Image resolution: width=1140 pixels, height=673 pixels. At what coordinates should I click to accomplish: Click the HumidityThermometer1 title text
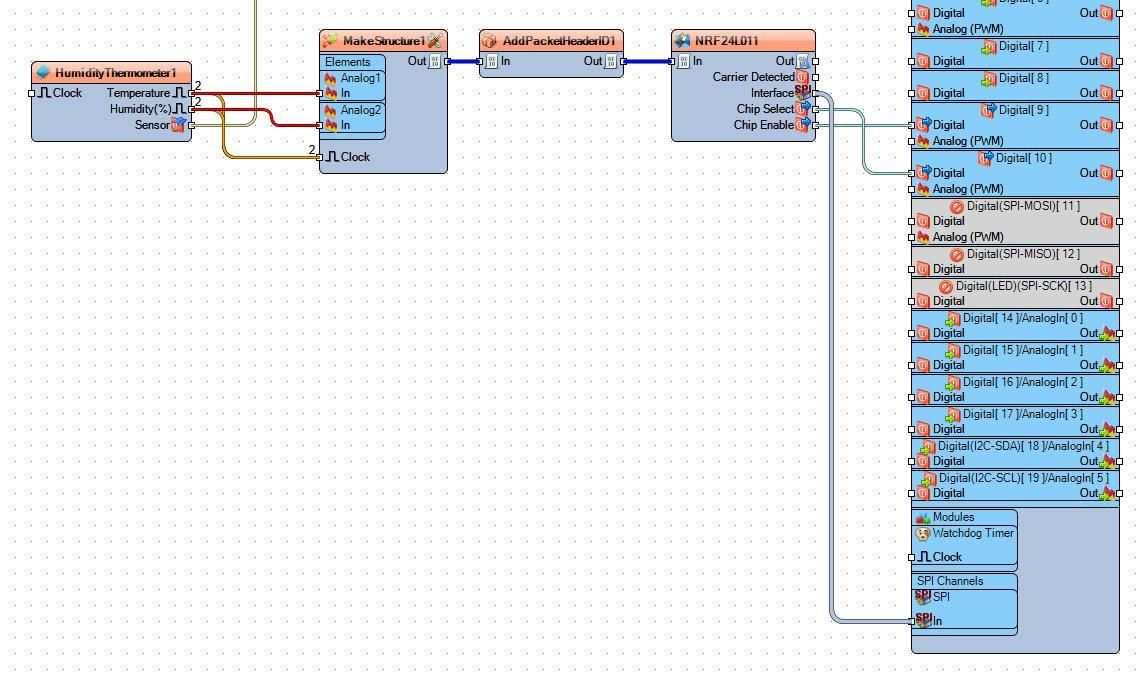(x=116, y=73)
